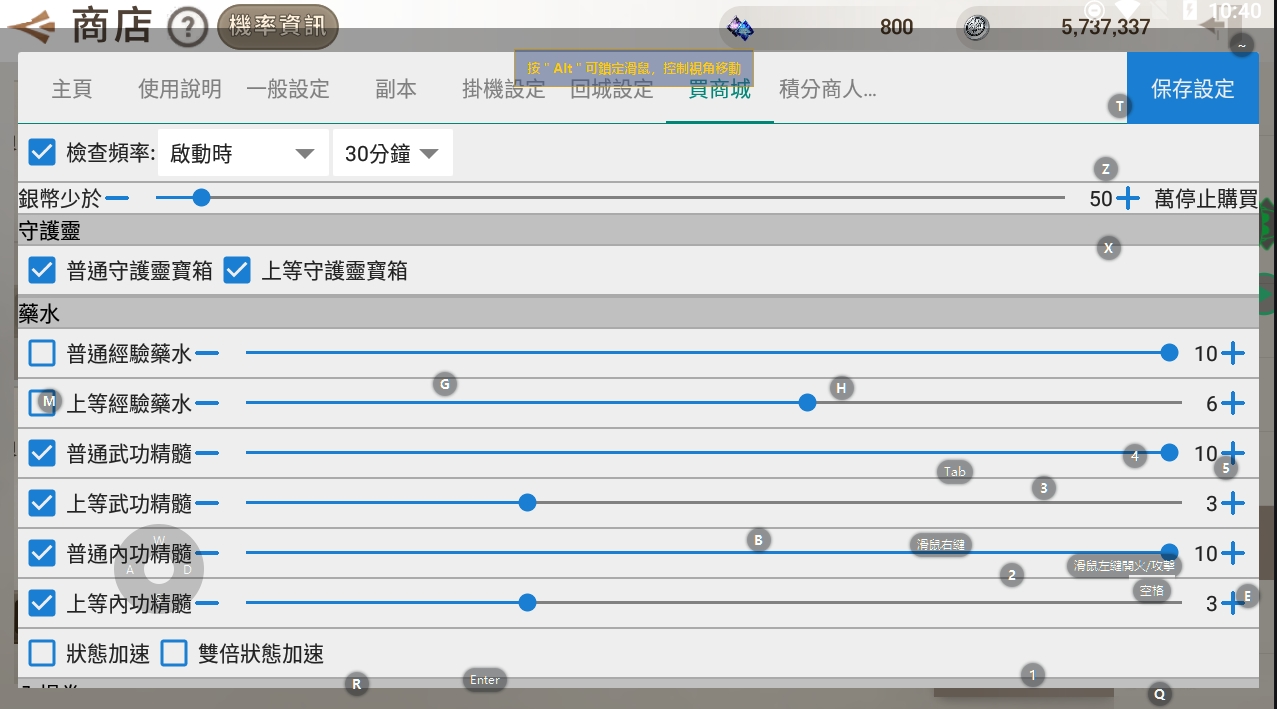
Task: Check the 狀態加速 checkbox
Action: coord(41,653)
